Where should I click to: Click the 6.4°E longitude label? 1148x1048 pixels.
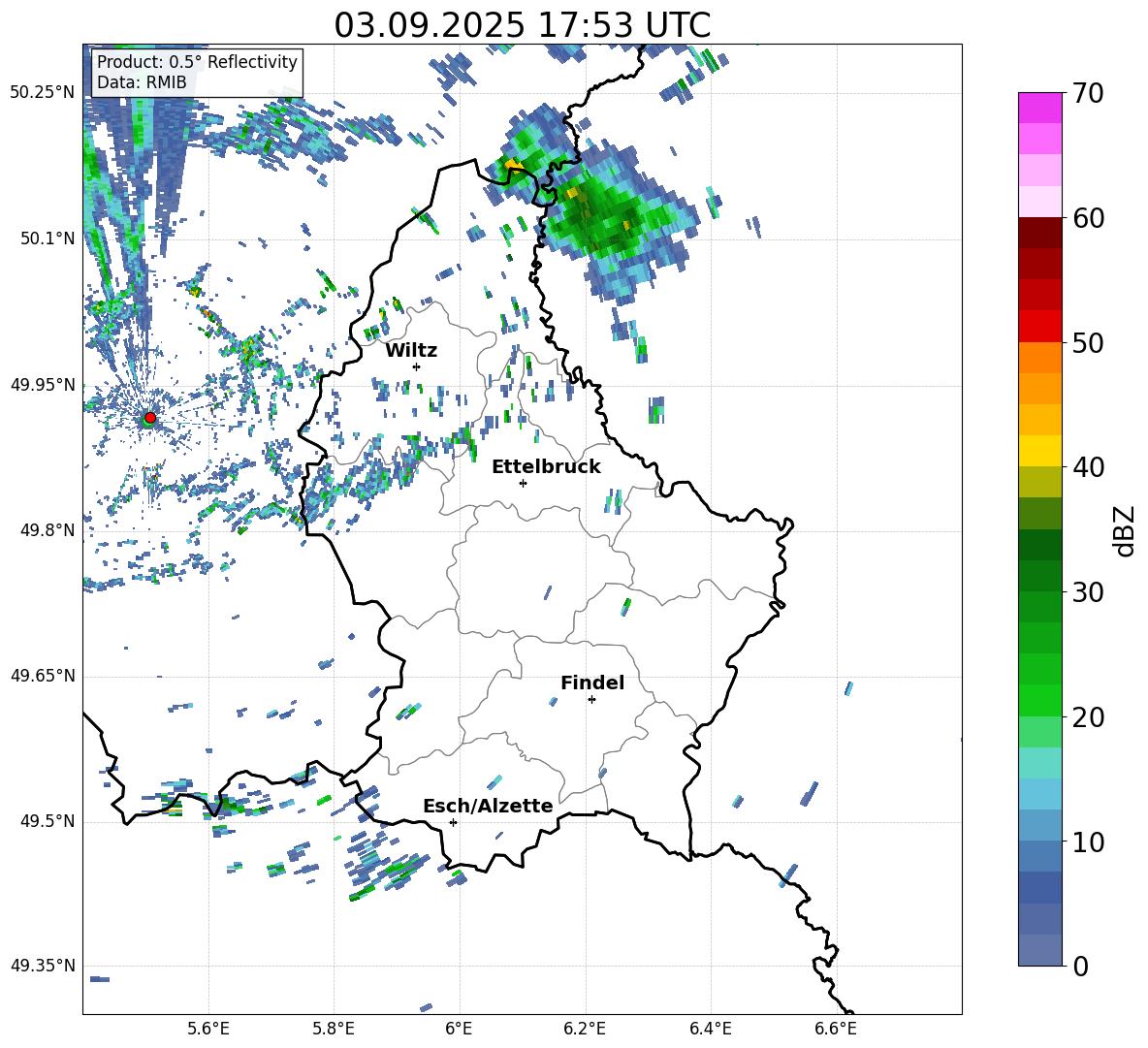711,1029
